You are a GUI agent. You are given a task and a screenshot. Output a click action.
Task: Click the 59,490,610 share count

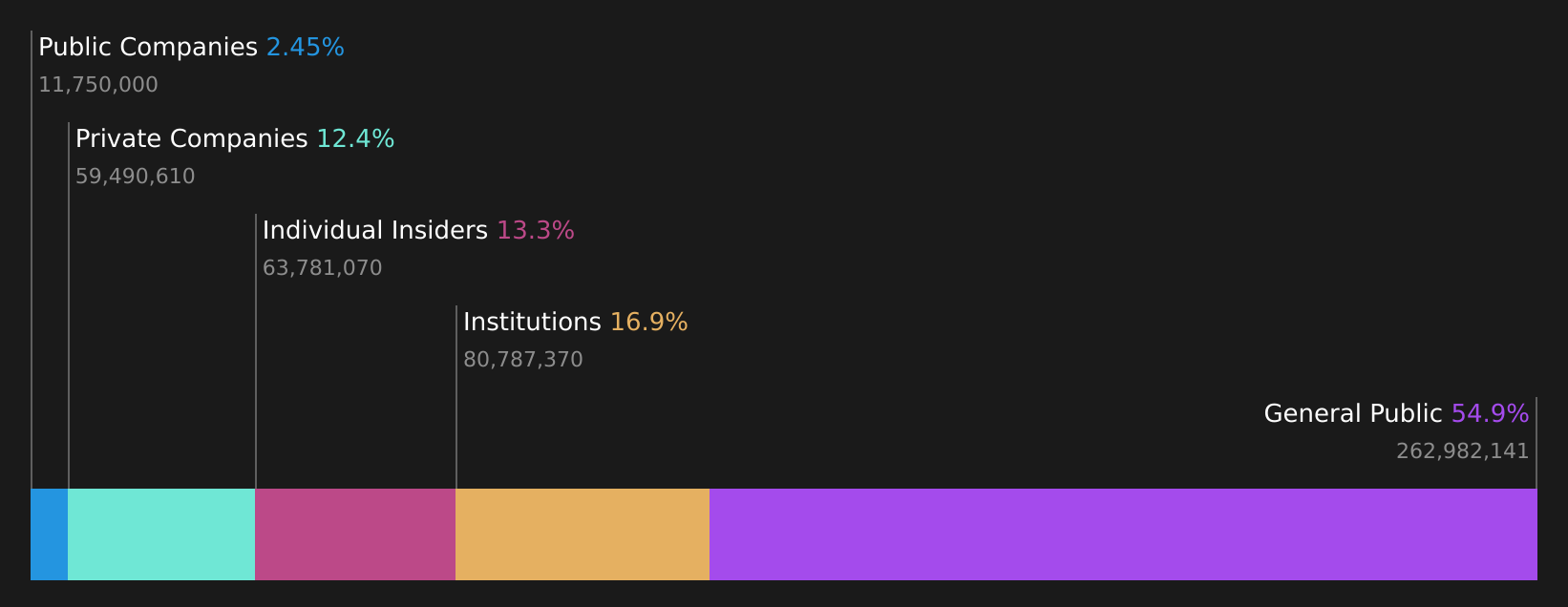click(135, 177)
